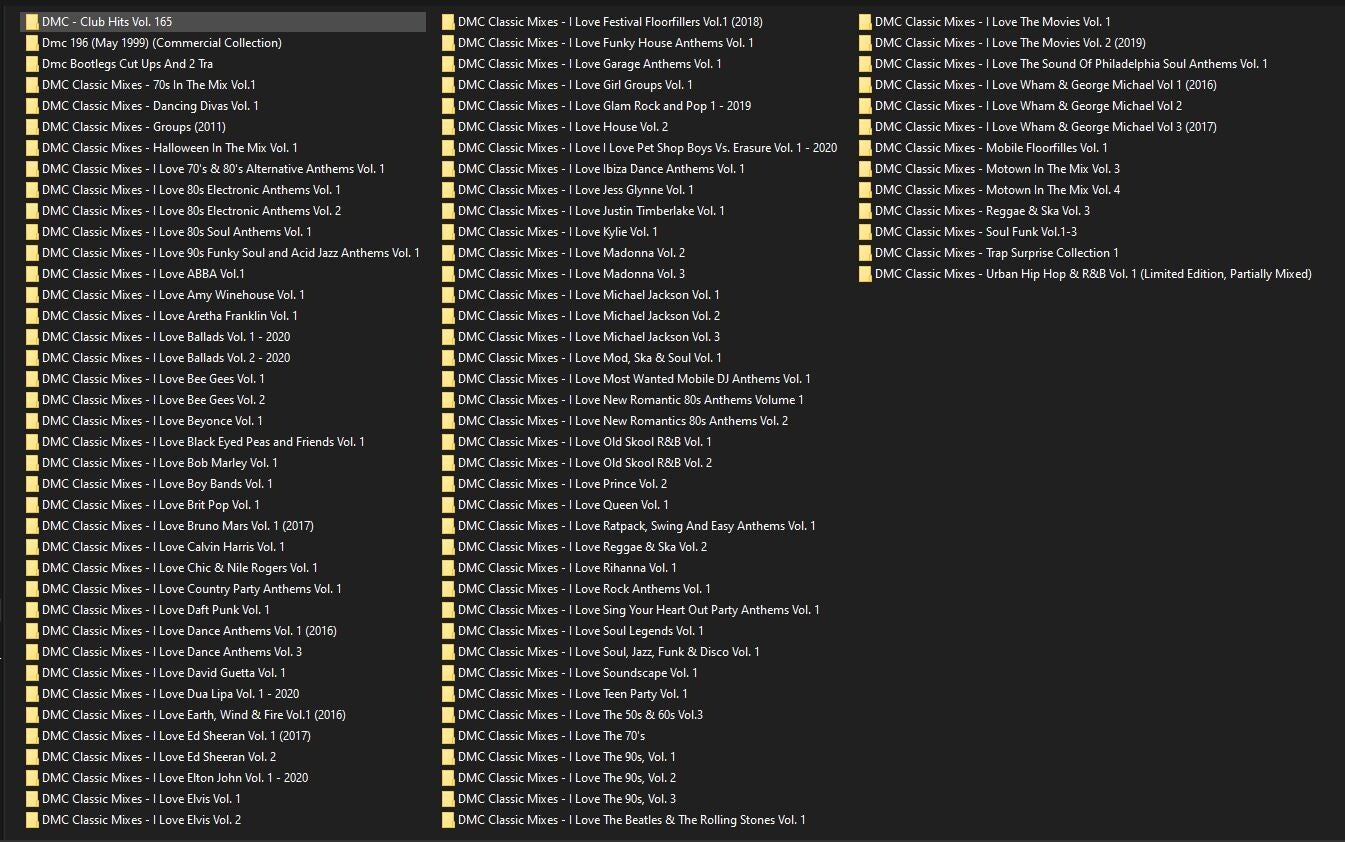The image size is (1345, 842).
Task: Click folder icon beside DMC - Club Hits Vol. 165
Action: pos(32,22)
